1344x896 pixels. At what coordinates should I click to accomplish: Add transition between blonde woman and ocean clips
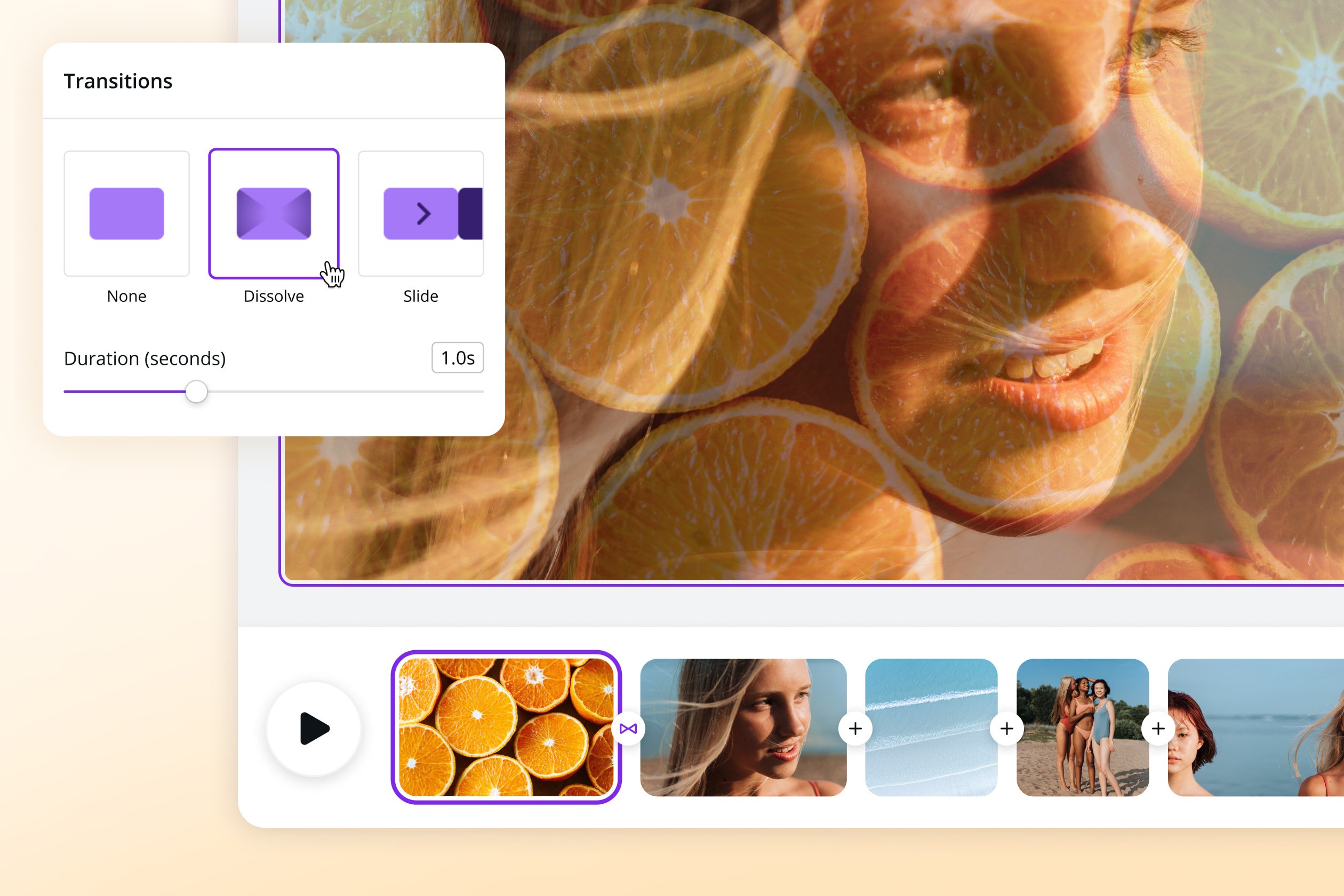click(855, 729)
